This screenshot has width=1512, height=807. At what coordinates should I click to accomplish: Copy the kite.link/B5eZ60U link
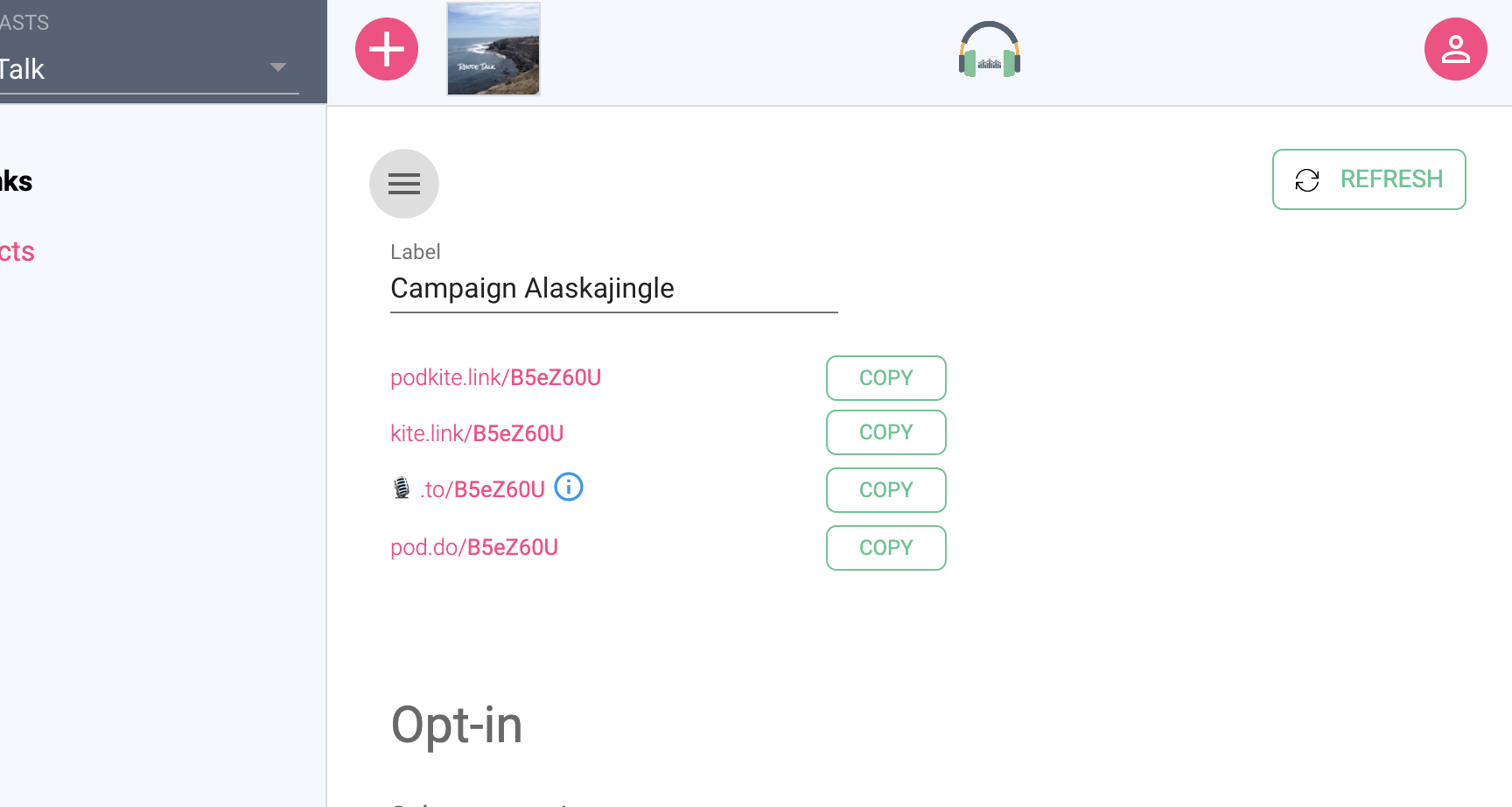point(885,432)
